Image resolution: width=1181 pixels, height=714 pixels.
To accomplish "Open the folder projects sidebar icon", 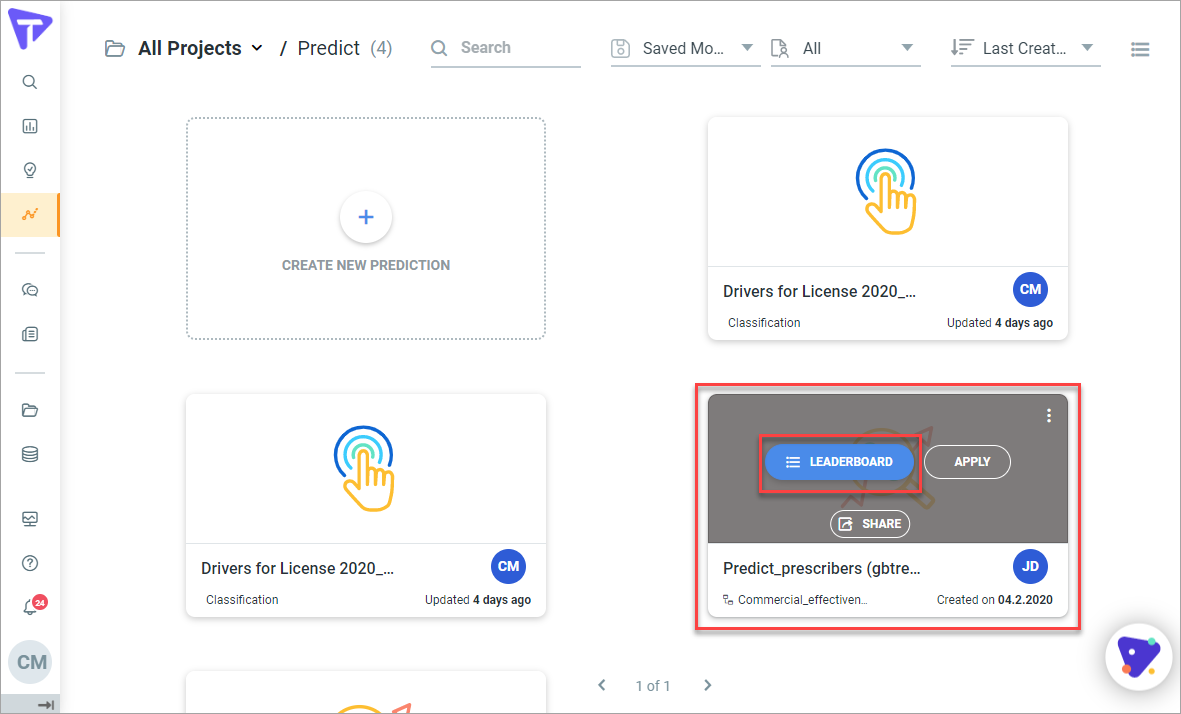I will [x=30, y=410].
